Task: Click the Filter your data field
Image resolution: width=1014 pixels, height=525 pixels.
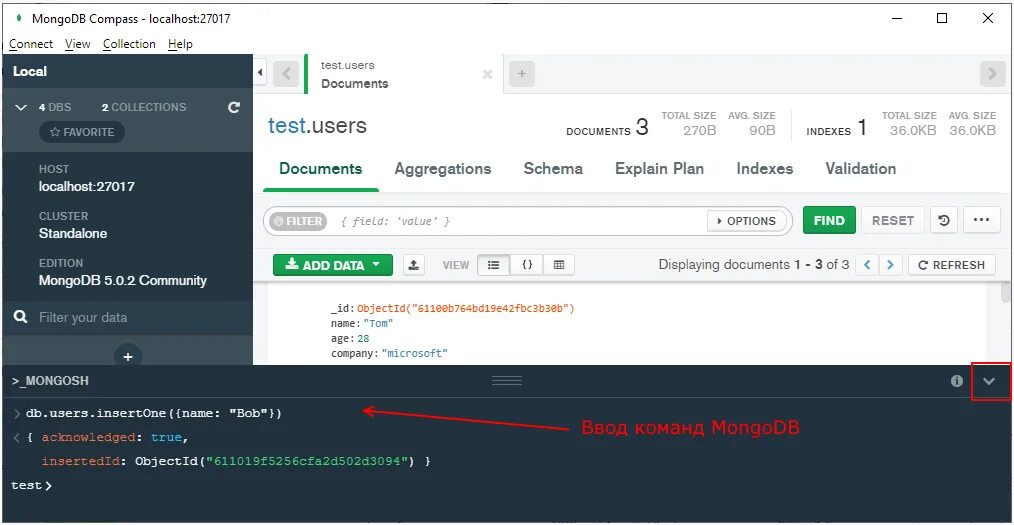Action: [x=129, y=317]
